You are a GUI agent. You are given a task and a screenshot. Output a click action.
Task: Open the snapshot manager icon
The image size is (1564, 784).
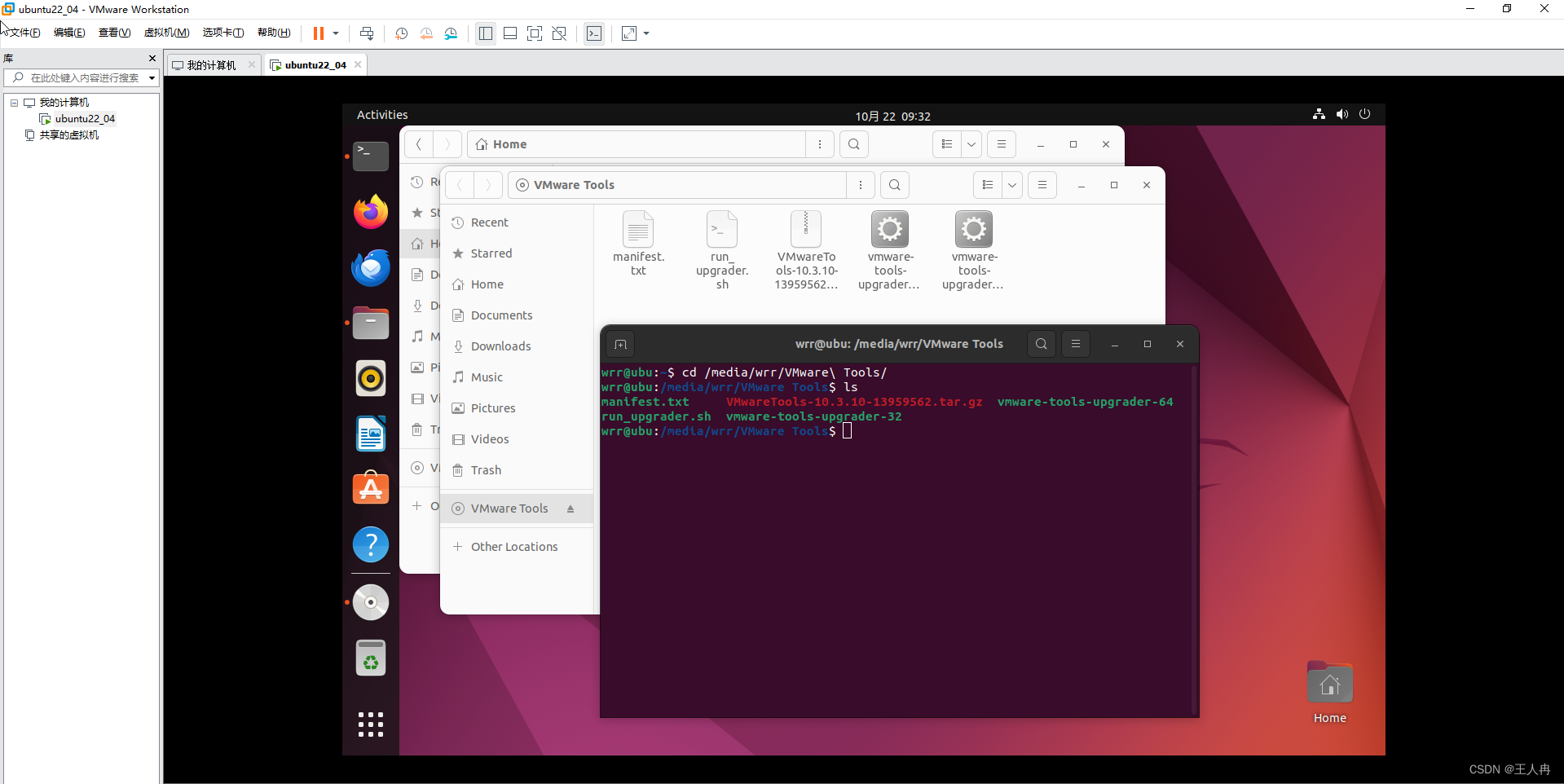[x=451, y=33]
